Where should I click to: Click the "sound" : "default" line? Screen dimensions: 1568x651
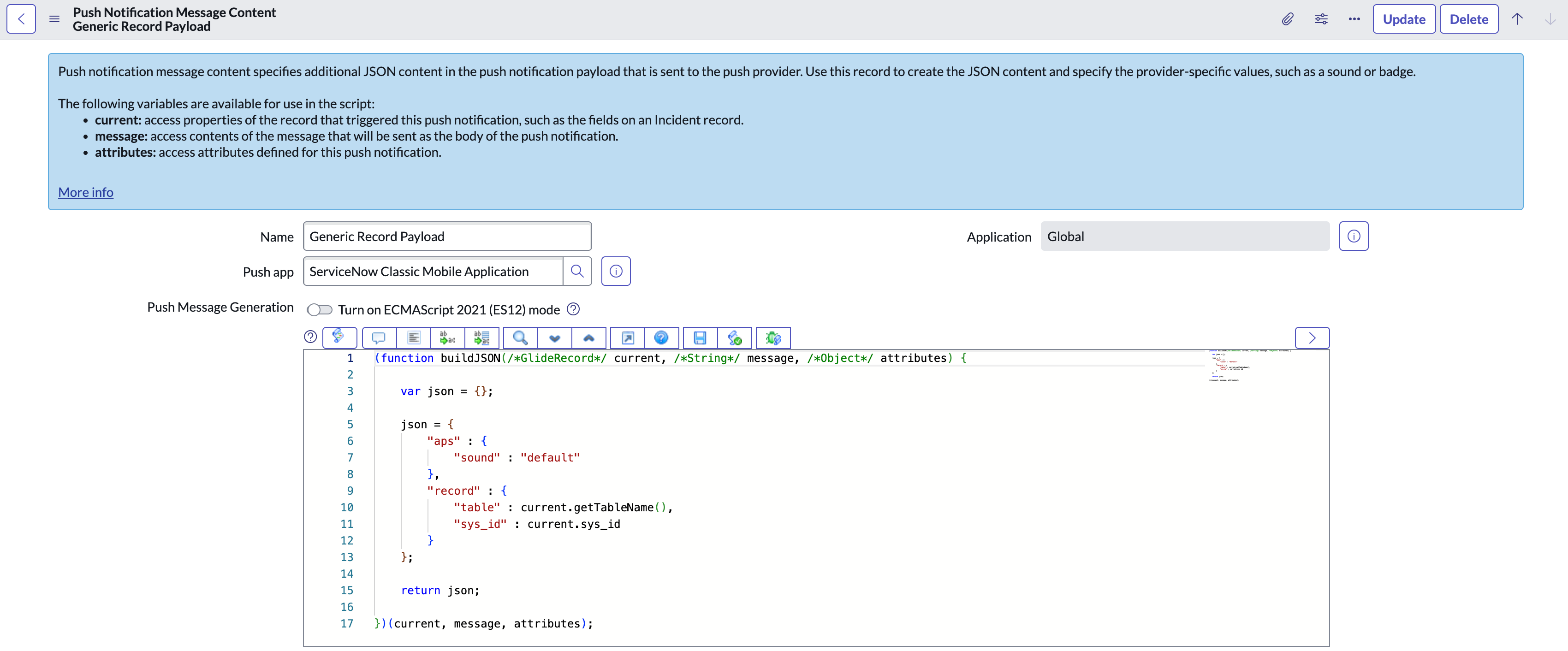[516, 457]
